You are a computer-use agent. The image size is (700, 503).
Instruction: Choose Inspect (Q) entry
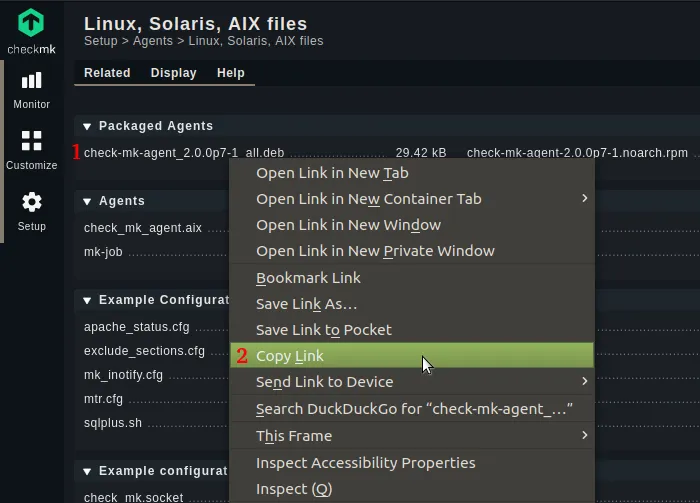point(412,489)
